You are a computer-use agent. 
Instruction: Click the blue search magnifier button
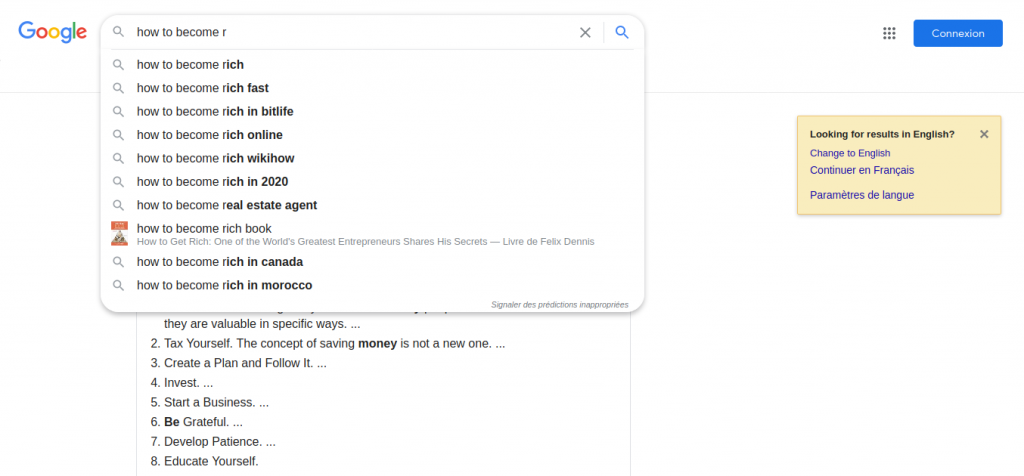tap(622, 33)
